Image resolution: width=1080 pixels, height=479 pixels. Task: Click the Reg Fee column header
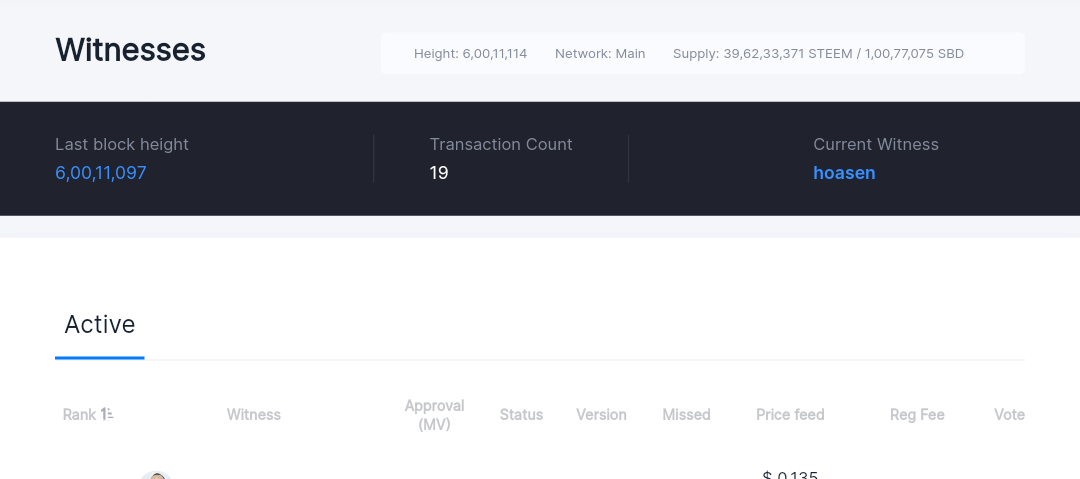917,415
